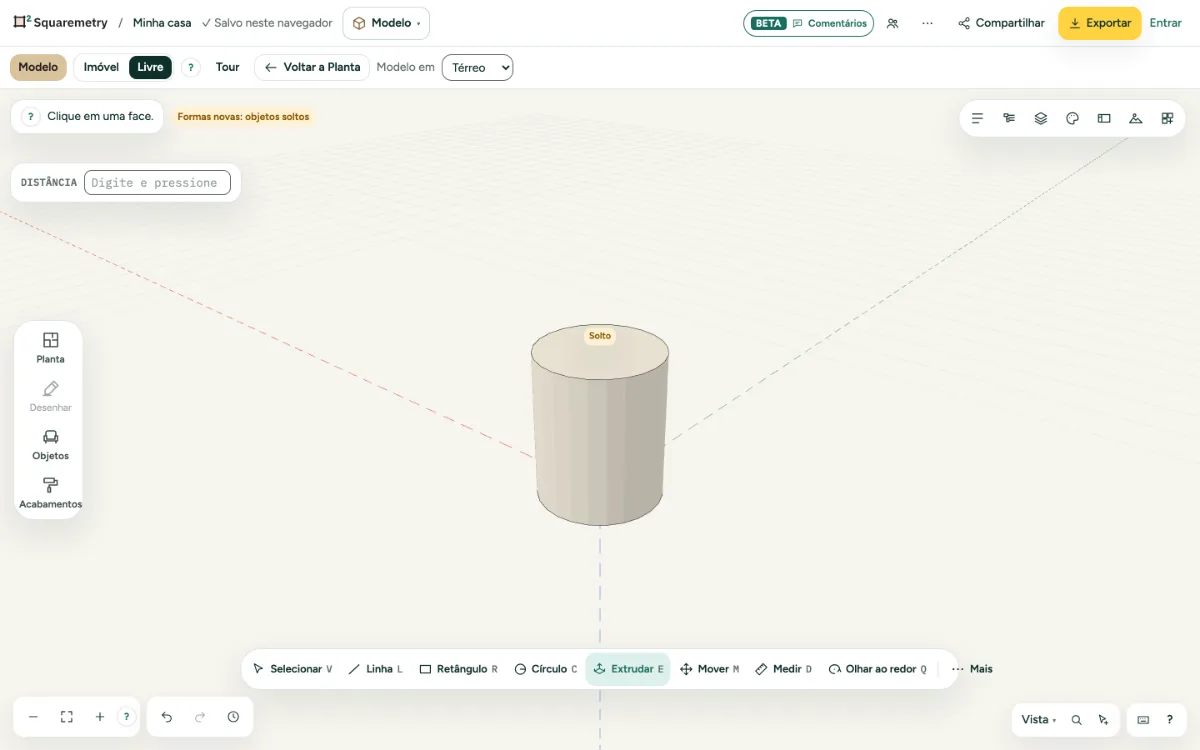Expand the Vista view menu
The width and height of the screenshot is (1200, 750).
click(1039, 719)
